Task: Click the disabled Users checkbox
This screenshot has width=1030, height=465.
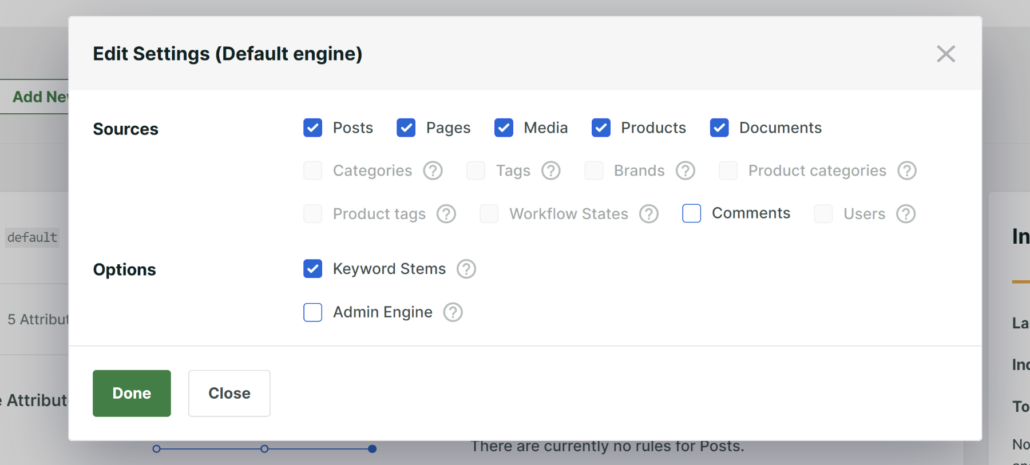Action: click(x=823, y=213)
